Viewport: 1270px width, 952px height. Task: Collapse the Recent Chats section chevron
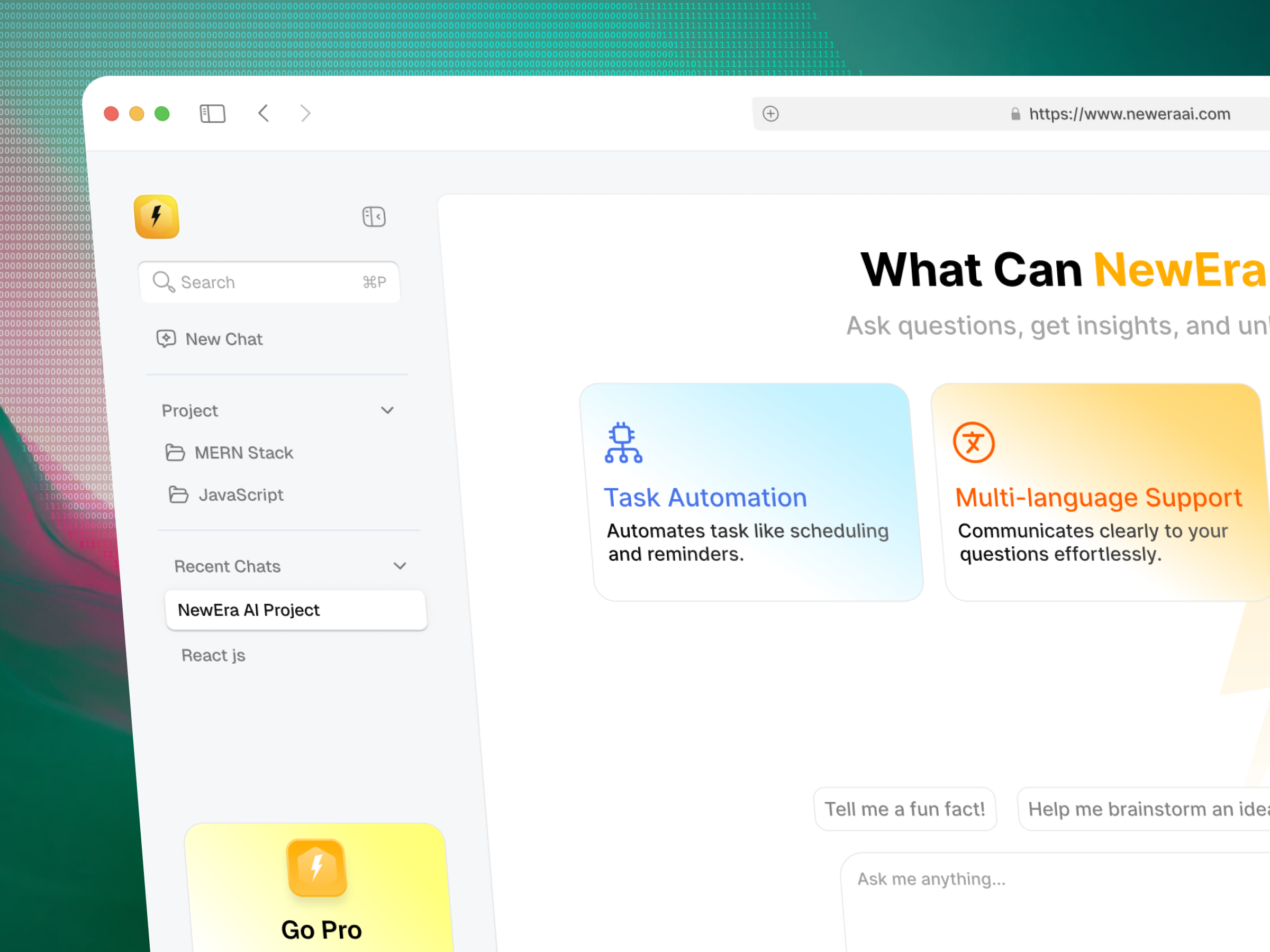(400, 566)
